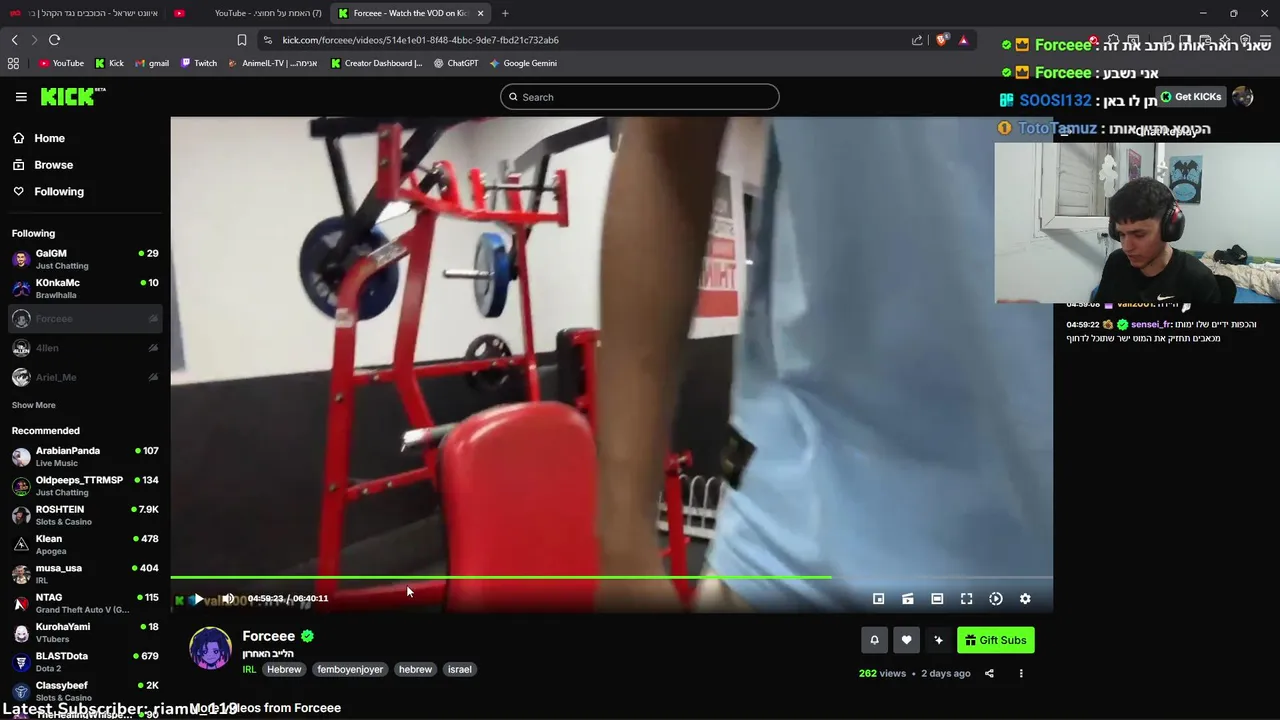Screen dimensions: 1280x720
Task: Reload the page with the refresh icon
Action: point(54,40)
